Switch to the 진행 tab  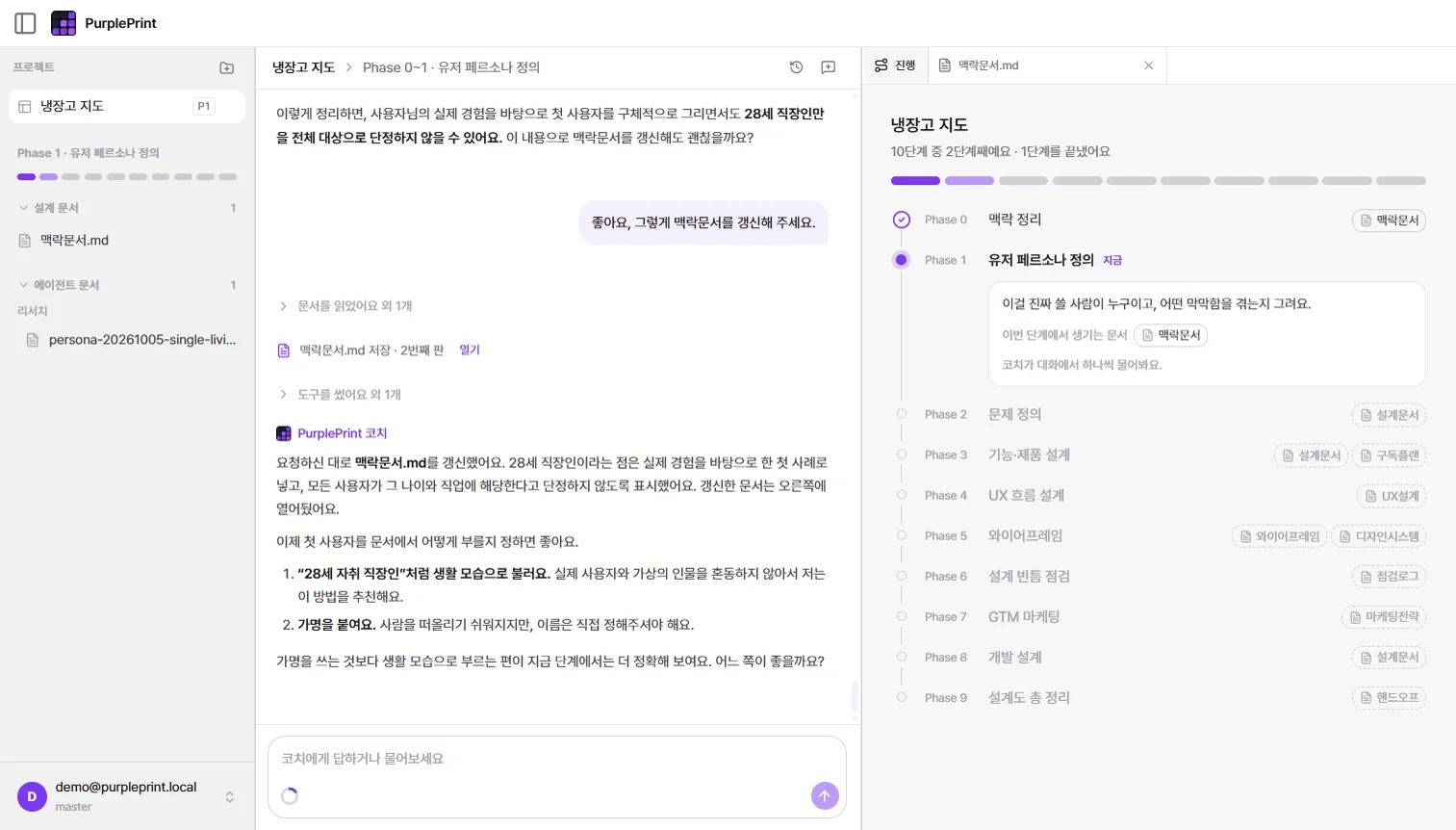895,65
